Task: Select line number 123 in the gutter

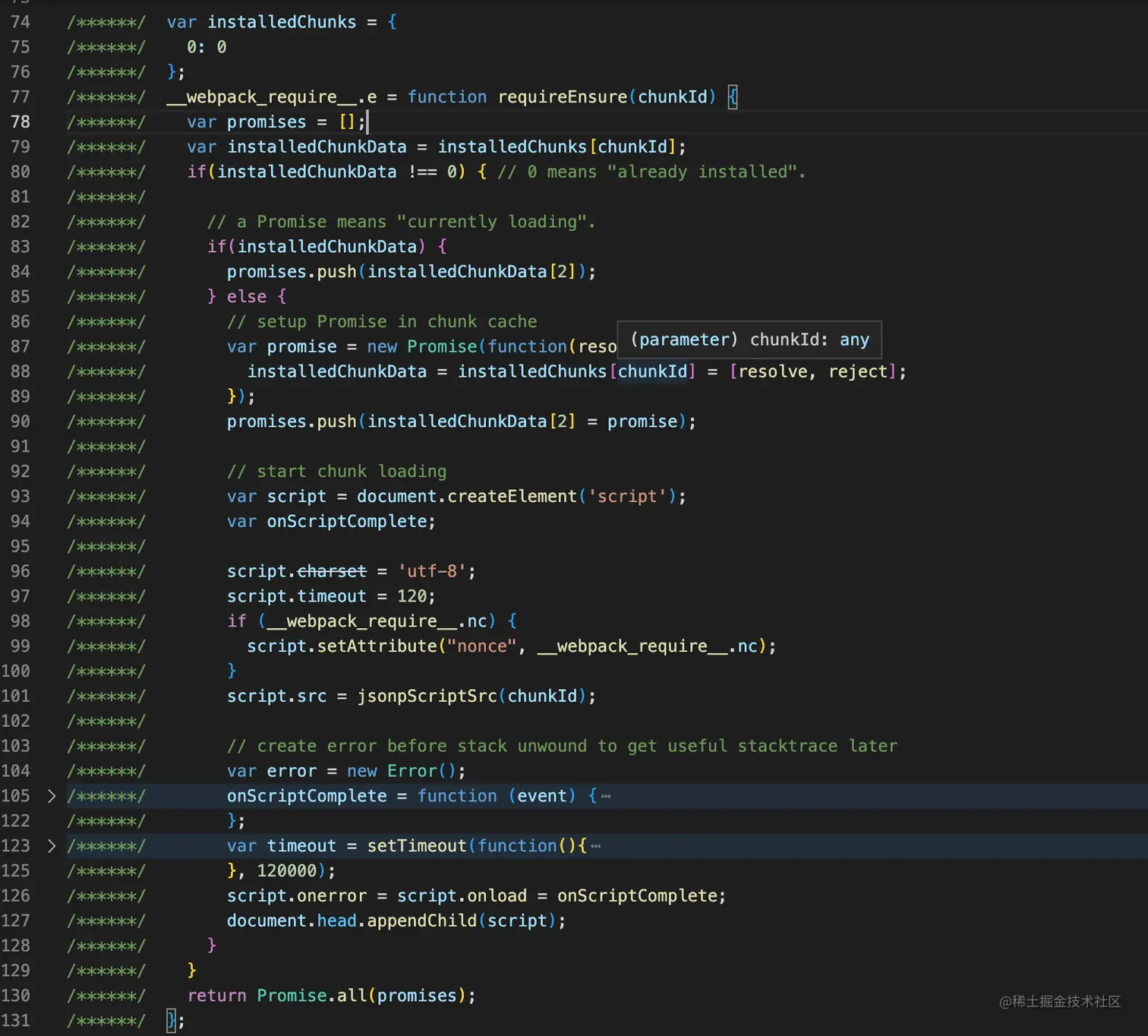Action: point(15,846)
